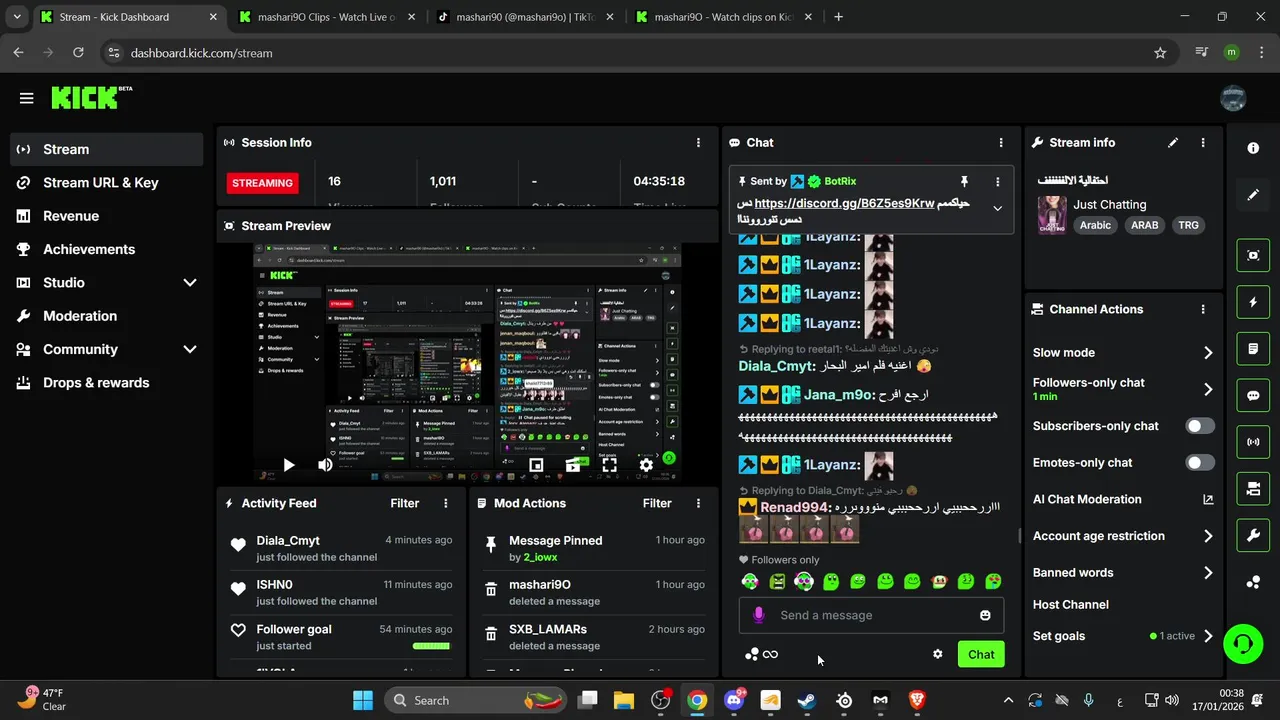
Task: Click the green Chat send button
Action: tap(981, 655)
